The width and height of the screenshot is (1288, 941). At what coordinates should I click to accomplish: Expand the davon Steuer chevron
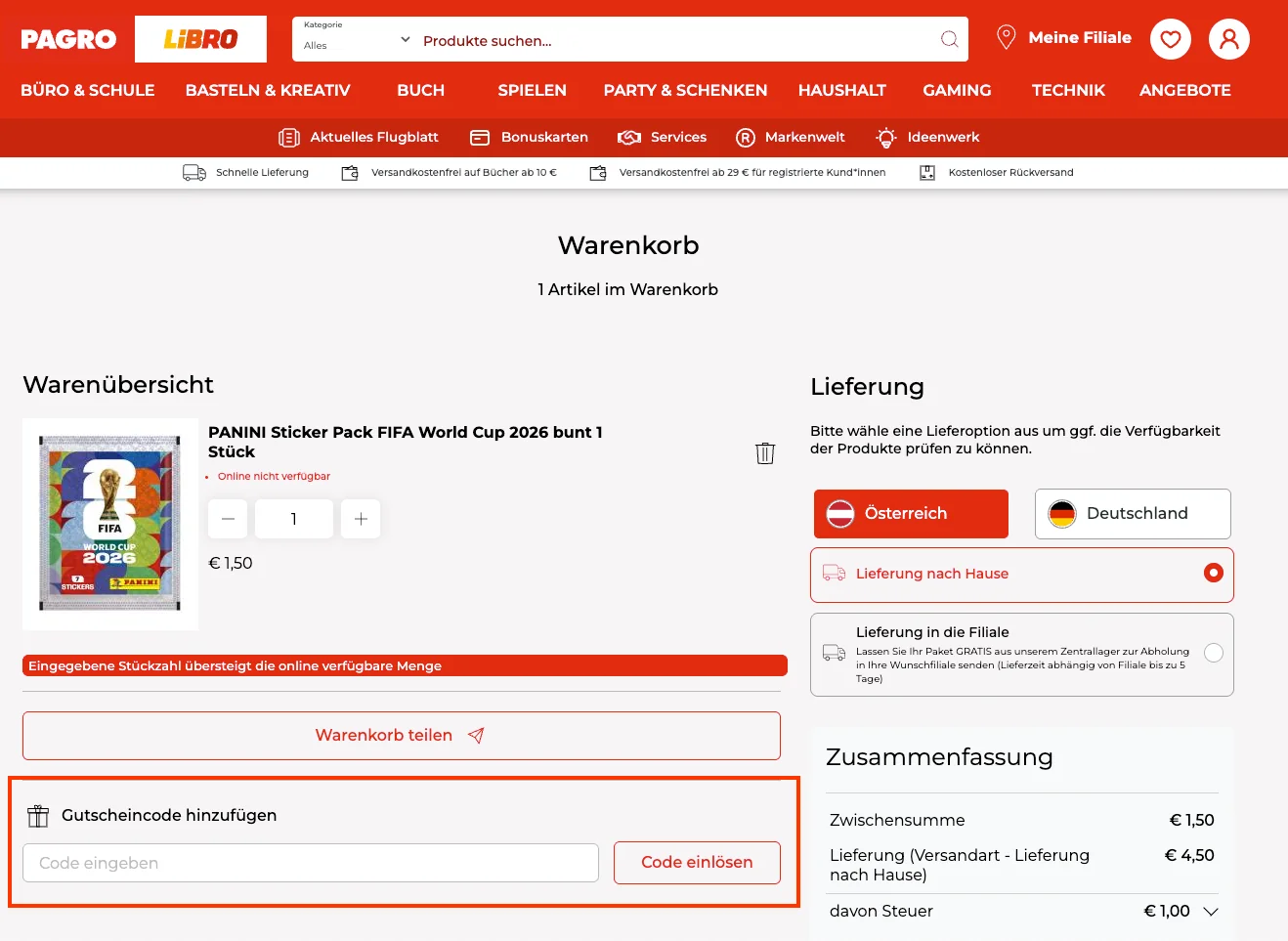1211,912
